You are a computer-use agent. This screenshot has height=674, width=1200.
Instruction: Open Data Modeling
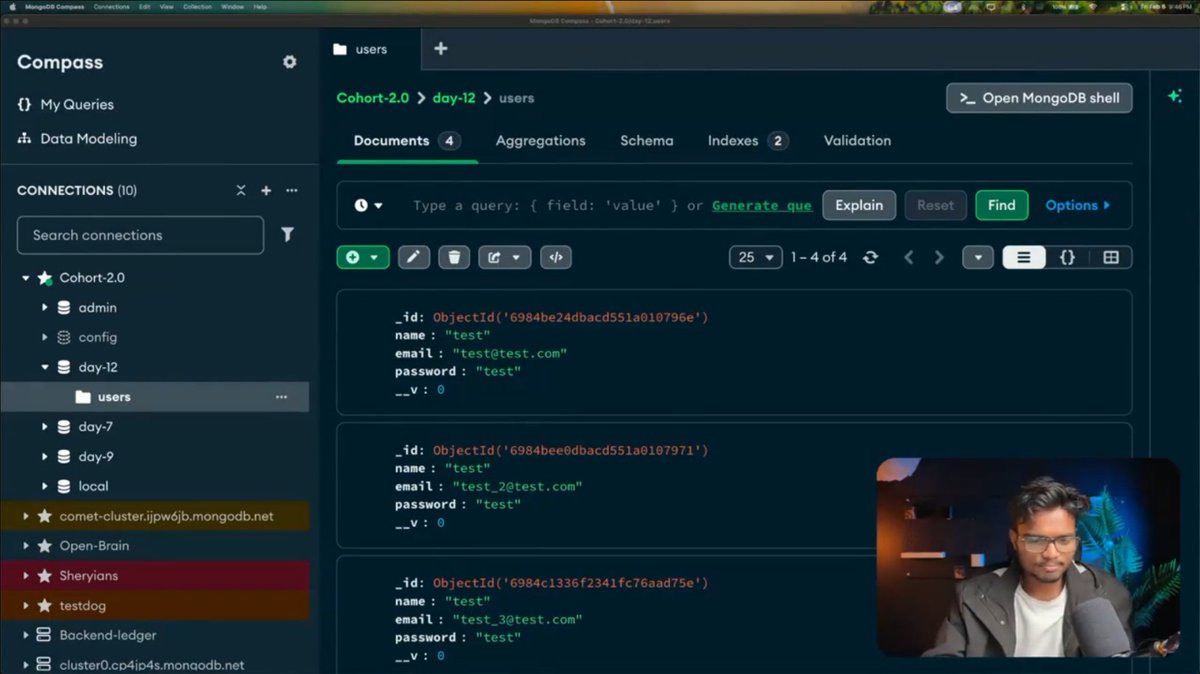pos(77,139)
